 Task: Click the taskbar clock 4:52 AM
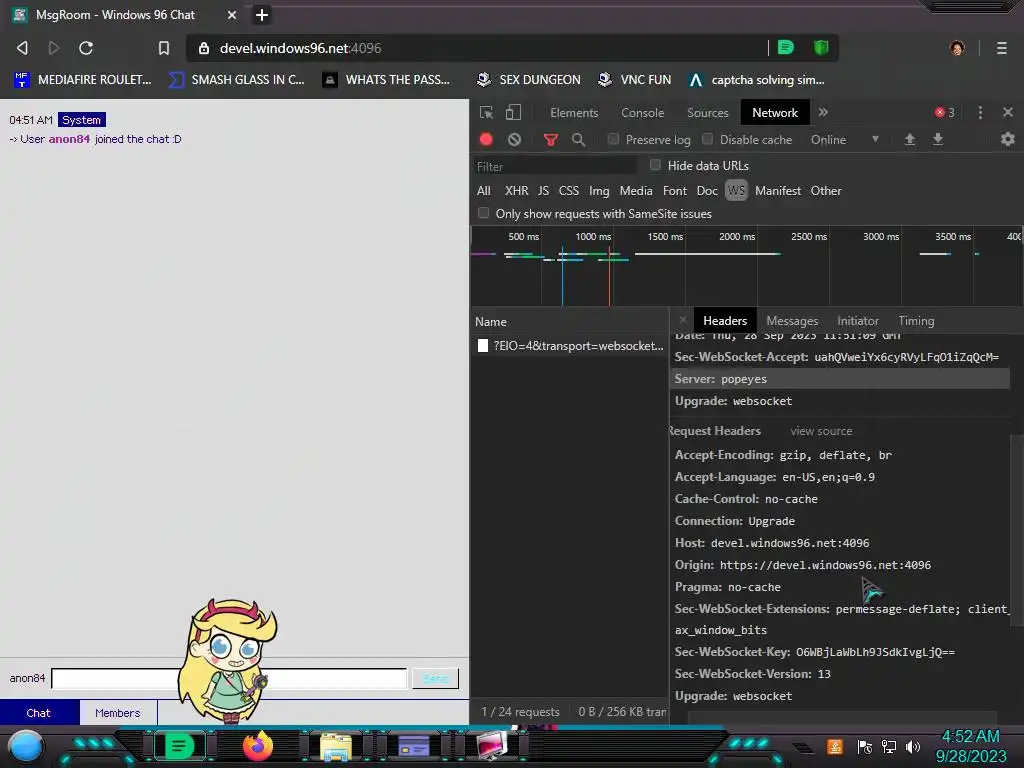click(x=970, y=736)
